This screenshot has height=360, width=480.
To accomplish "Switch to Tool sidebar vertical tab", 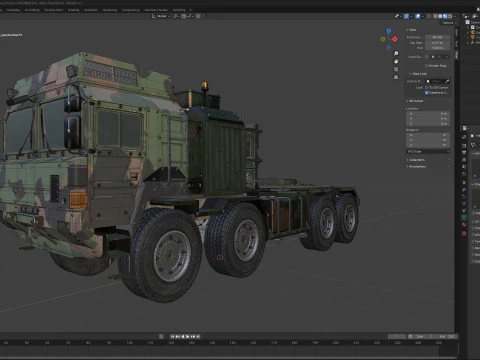I will (x=457, y=43).
